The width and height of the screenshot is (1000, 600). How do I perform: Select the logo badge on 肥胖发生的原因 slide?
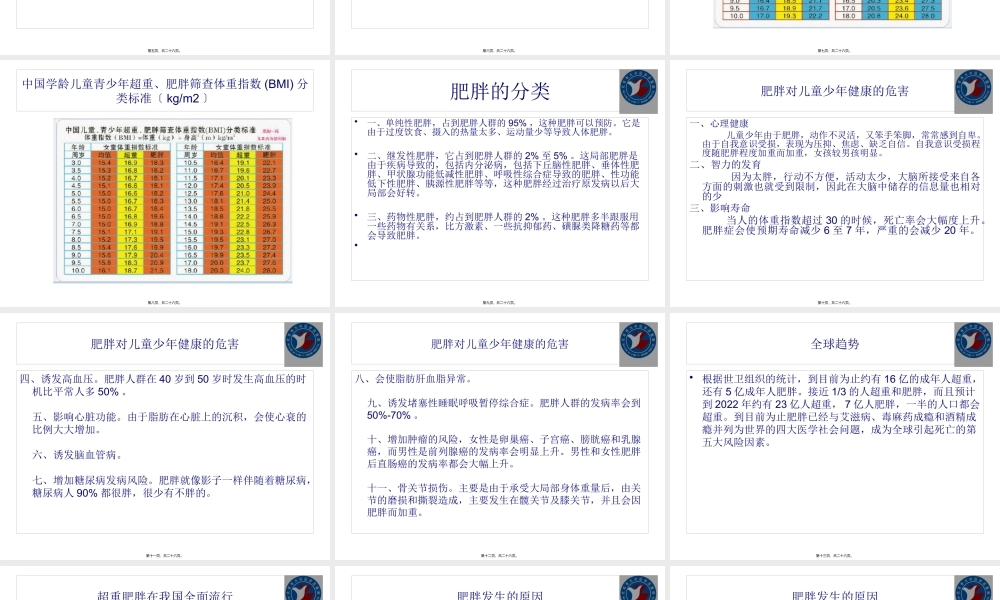click(638, 587)
